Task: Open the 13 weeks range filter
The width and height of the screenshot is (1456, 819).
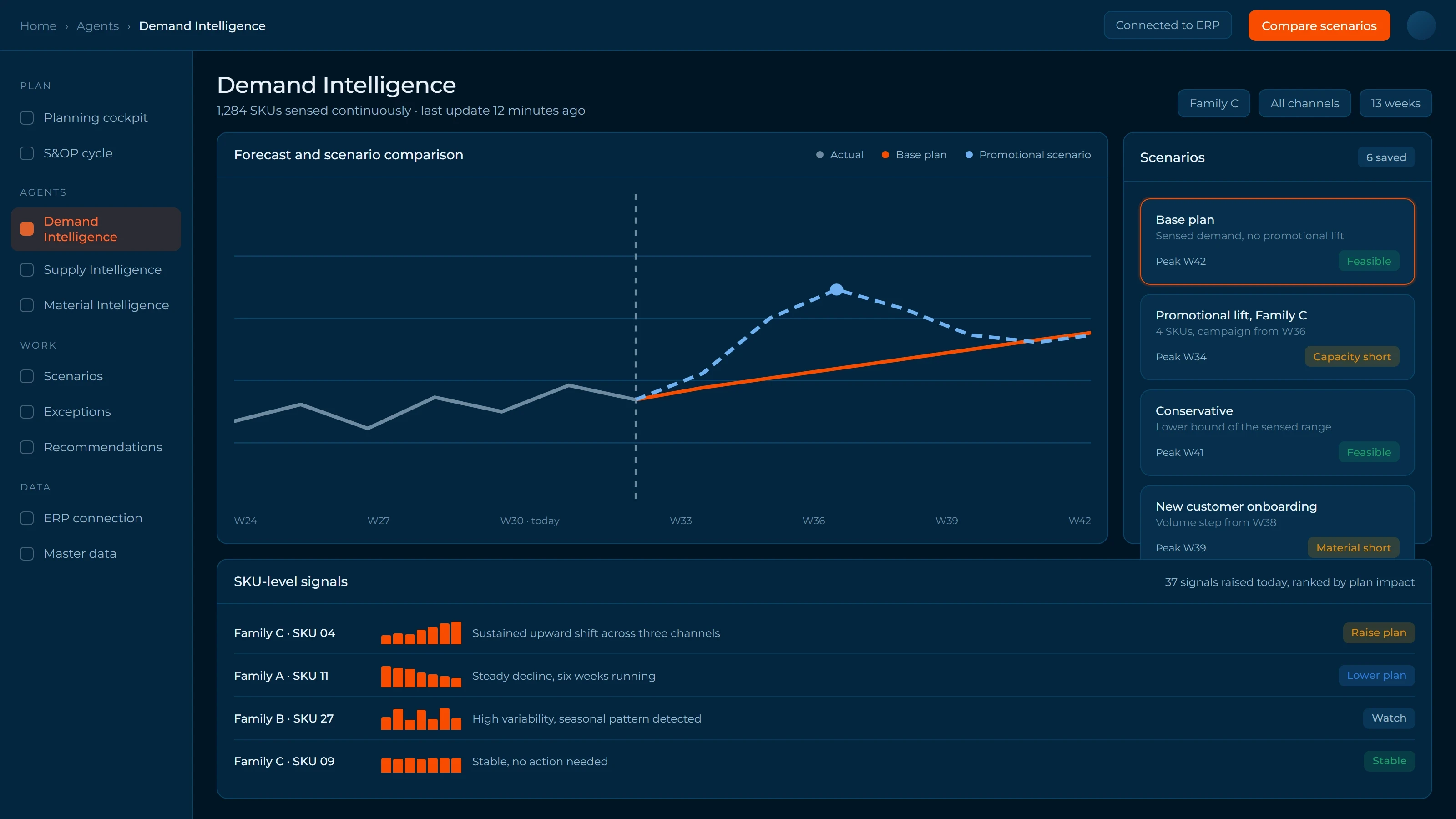Action: (1395, 103)
